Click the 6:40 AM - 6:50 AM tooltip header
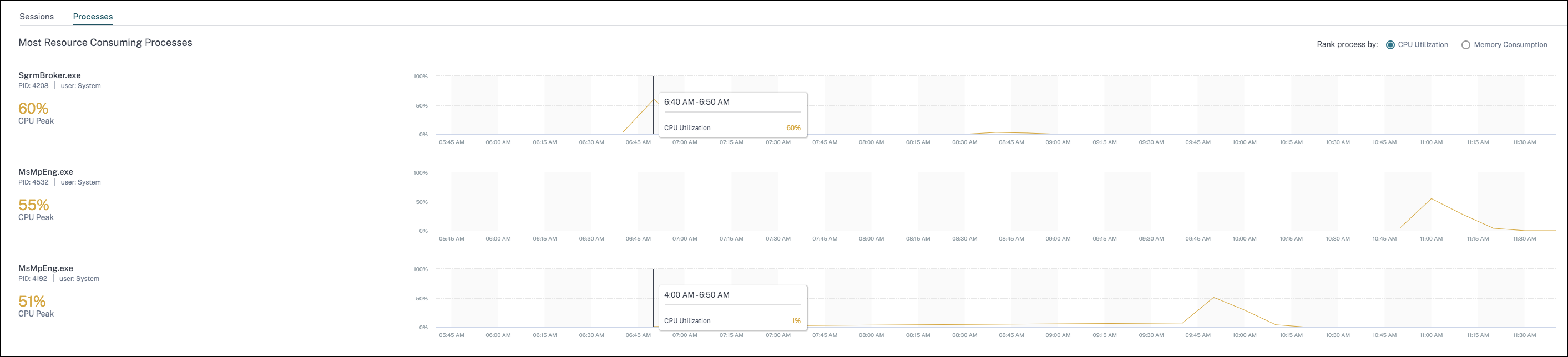 tap(696, 102)
